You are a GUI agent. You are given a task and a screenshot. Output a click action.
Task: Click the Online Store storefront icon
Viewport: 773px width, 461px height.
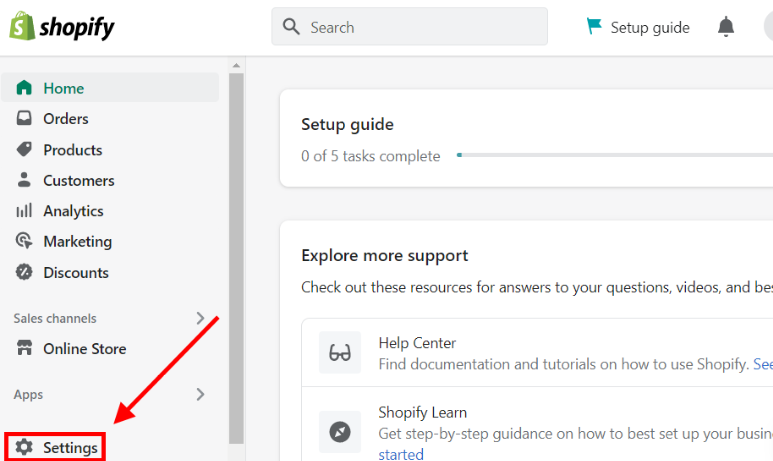(x=24, y=348)
